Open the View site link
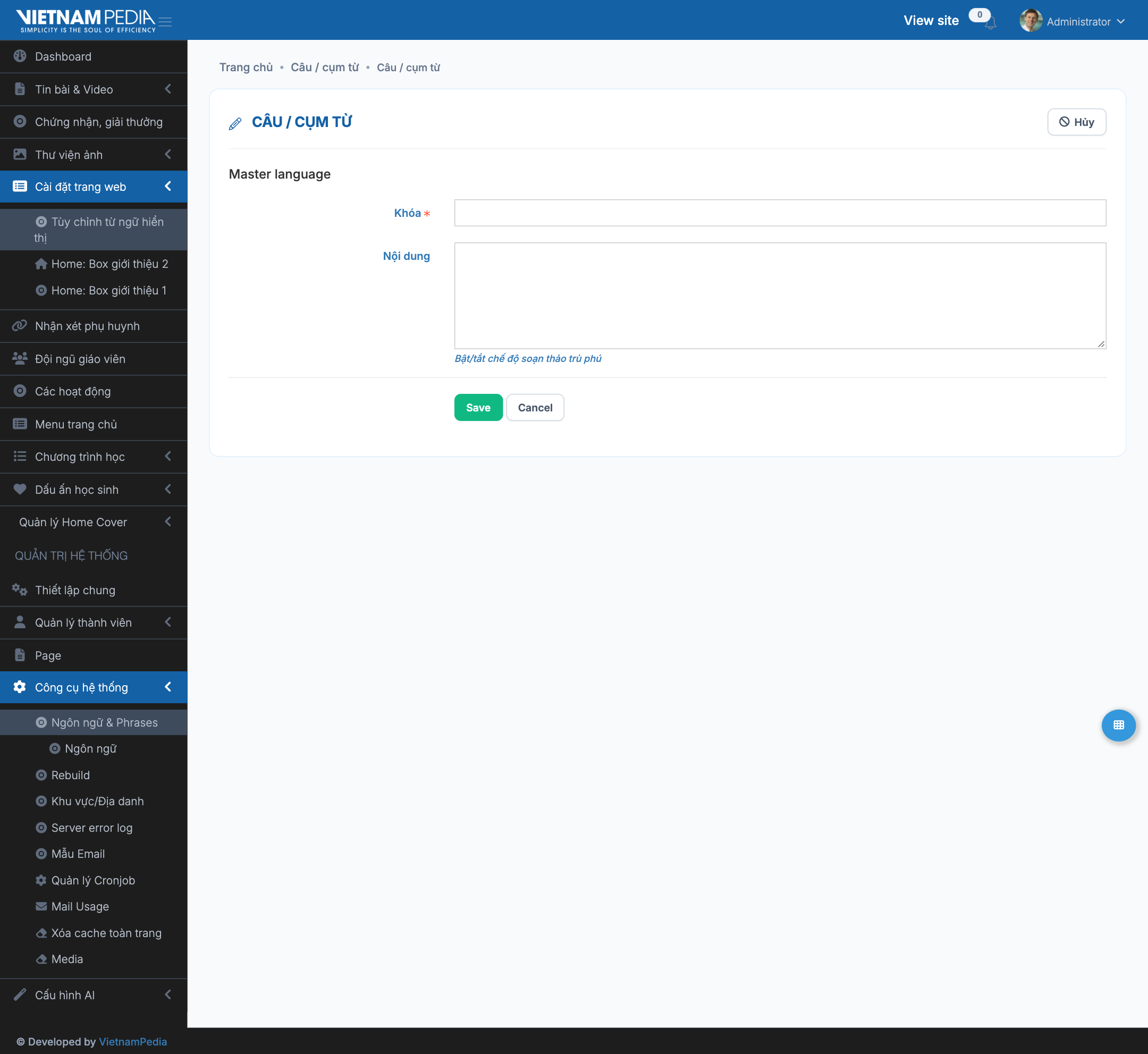 (931, 21)
